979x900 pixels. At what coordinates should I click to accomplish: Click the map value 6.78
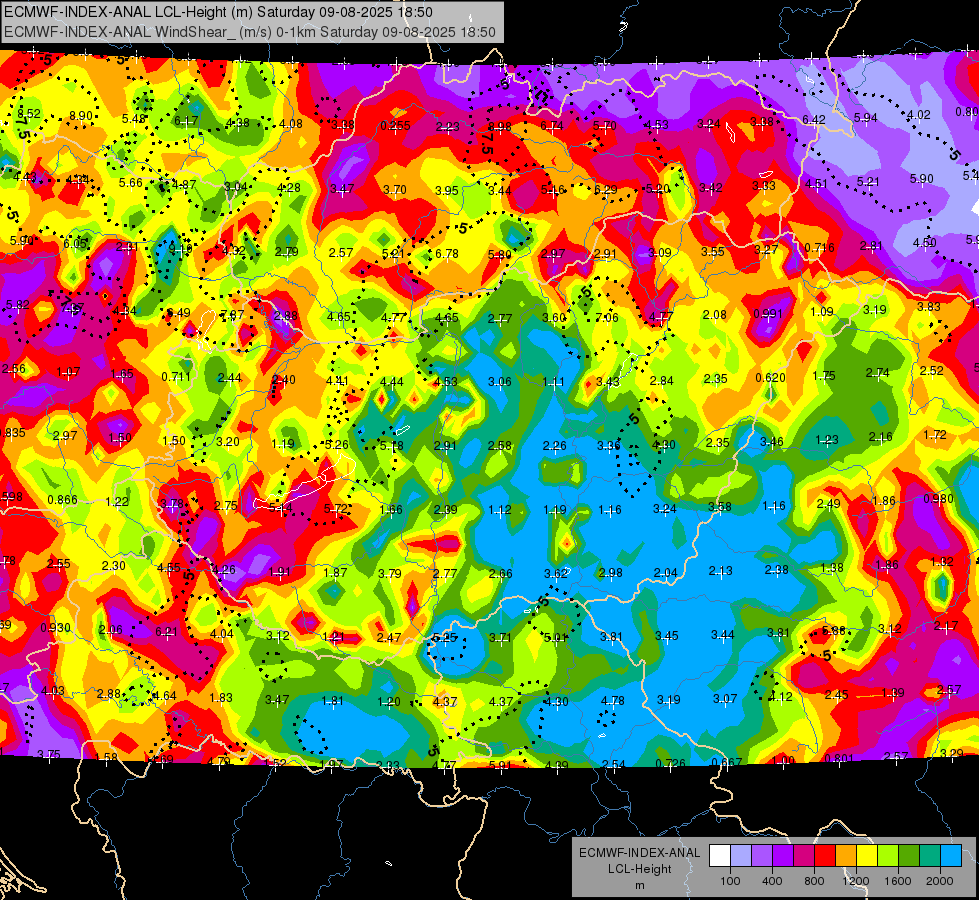447,254
